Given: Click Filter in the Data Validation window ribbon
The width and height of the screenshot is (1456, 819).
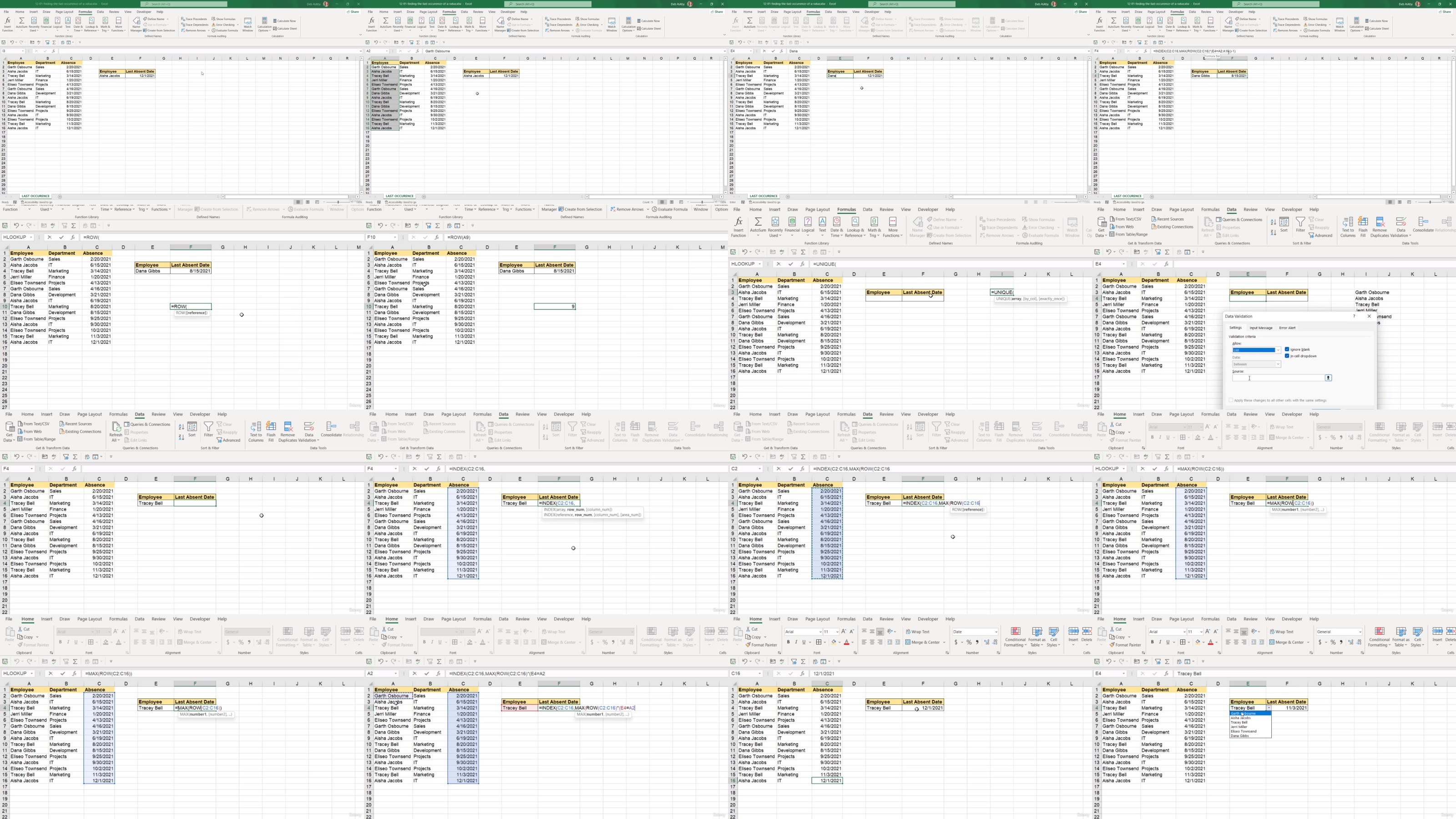Looking at the screenshot, I should [1300, 224].
